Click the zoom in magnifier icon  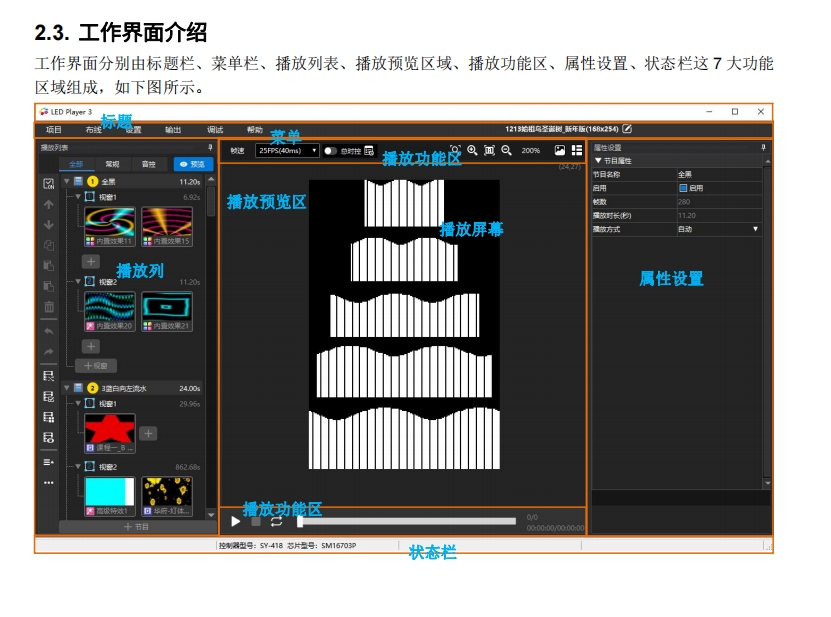472,150
